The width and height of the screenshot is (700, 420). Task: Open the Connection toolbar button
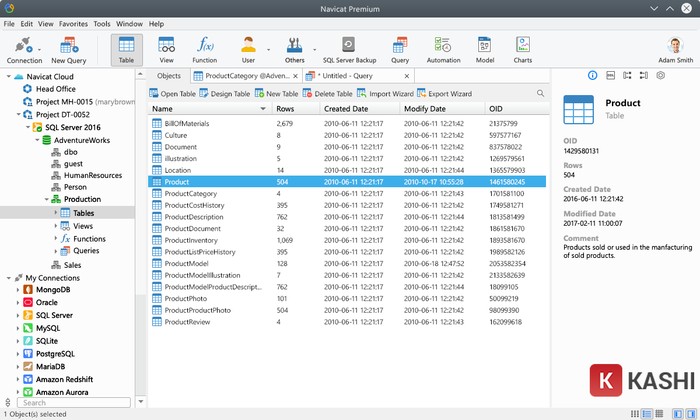(24, 49)
